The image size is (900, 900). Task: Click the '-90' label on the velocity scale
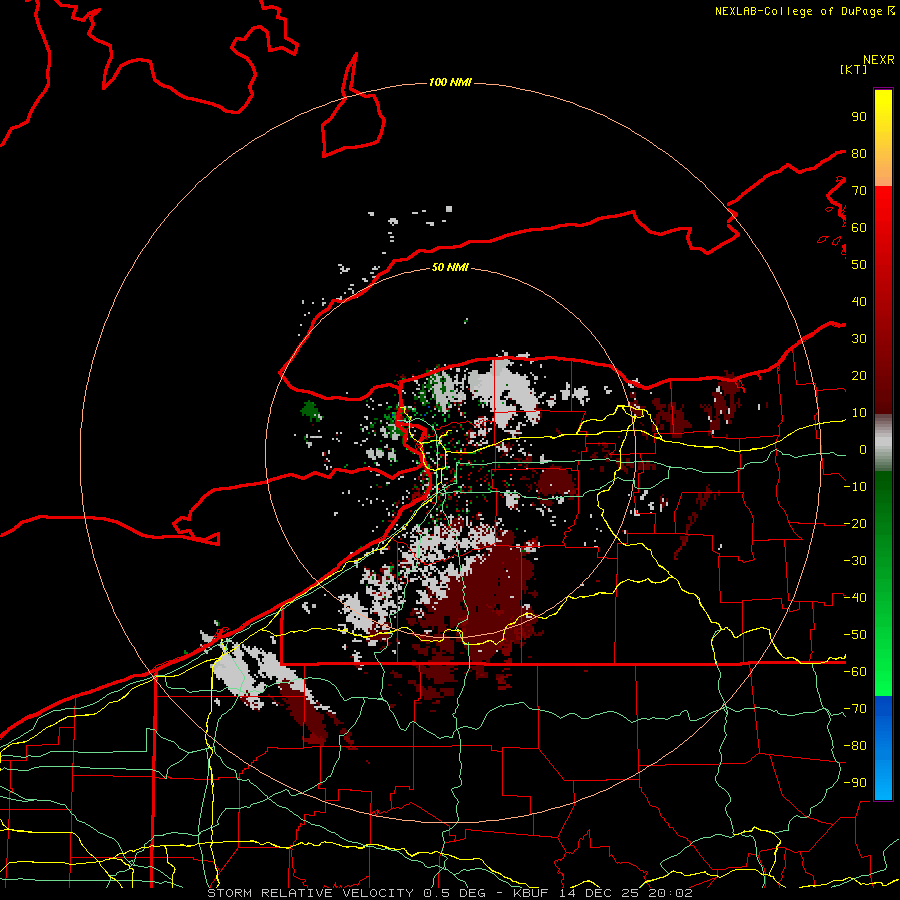point(855,783)
